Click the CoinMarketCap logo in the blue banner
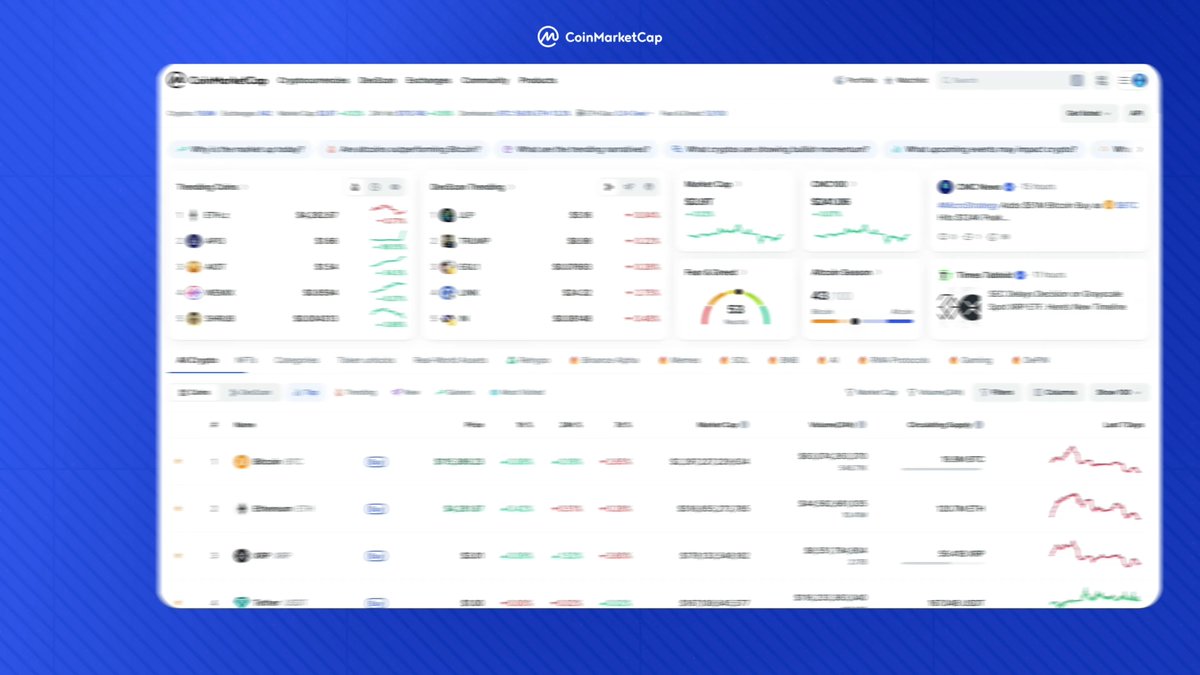 [599, 37]
